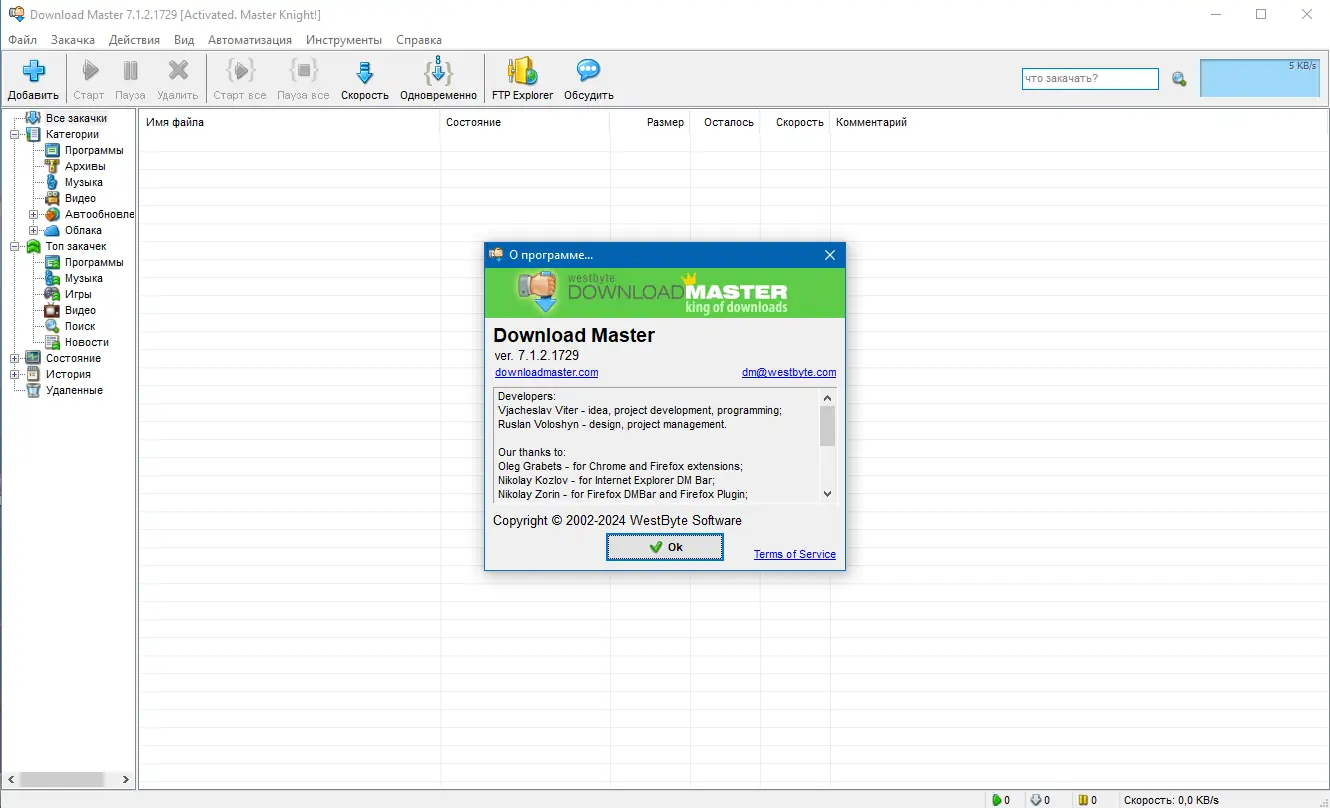Click the Удалить X icon in toolbar
The width and height of the screenshot is (1330, 808).
pos(178,71)
